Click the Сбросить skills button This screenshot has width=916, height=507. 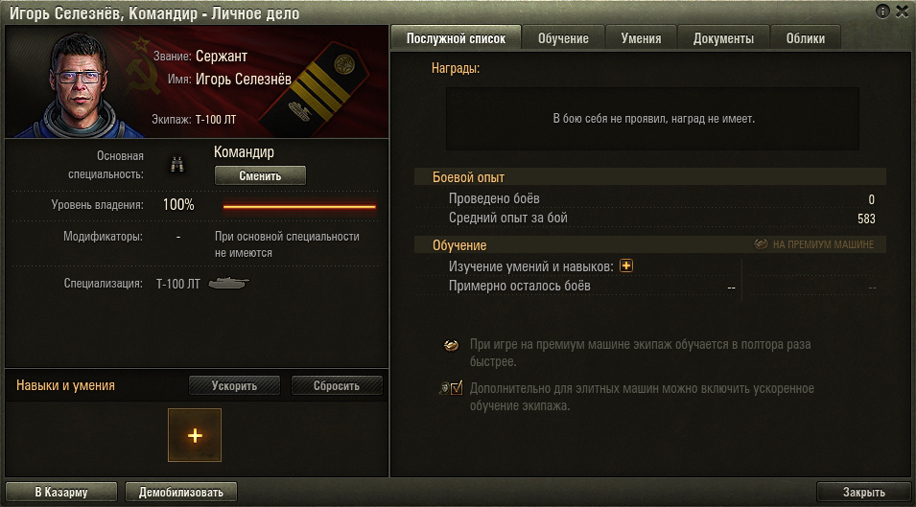(x=336, y=386)
